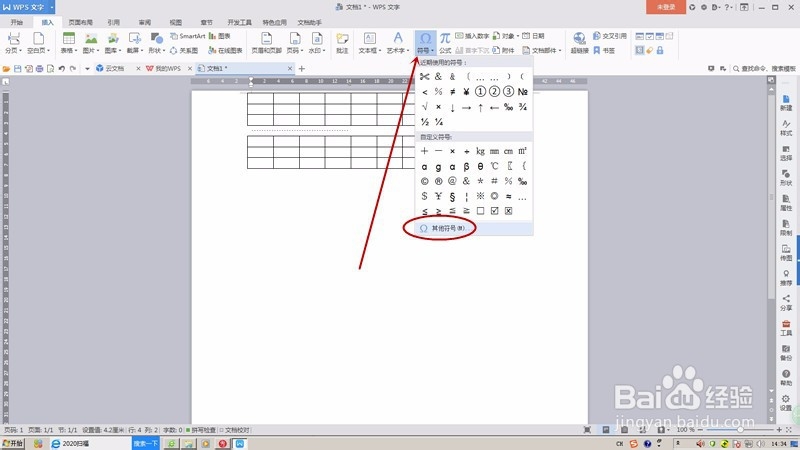This screenshot has width=800, height=450.
Task: Open the SmartArt insert tool
Action: tap(187, 36)
